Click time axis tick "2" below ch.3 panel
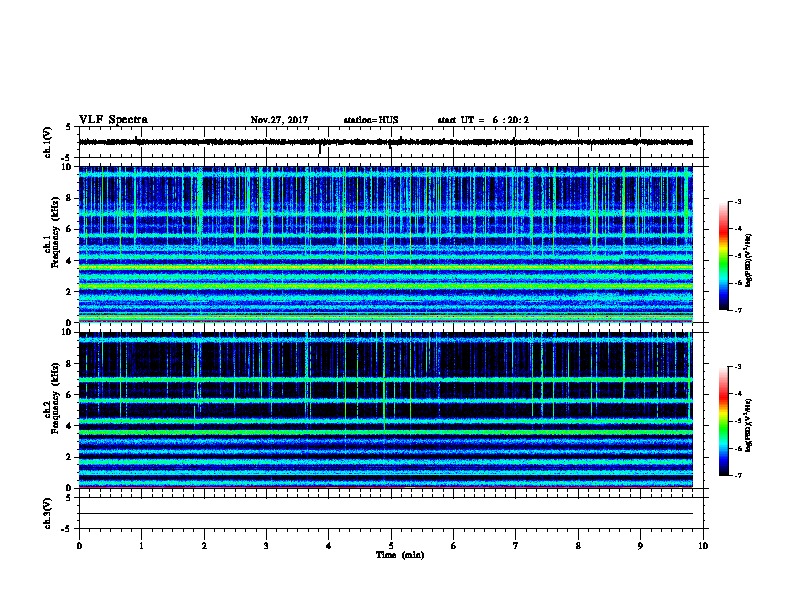Screen dimensions: 792x612 (x=204, y=546)
